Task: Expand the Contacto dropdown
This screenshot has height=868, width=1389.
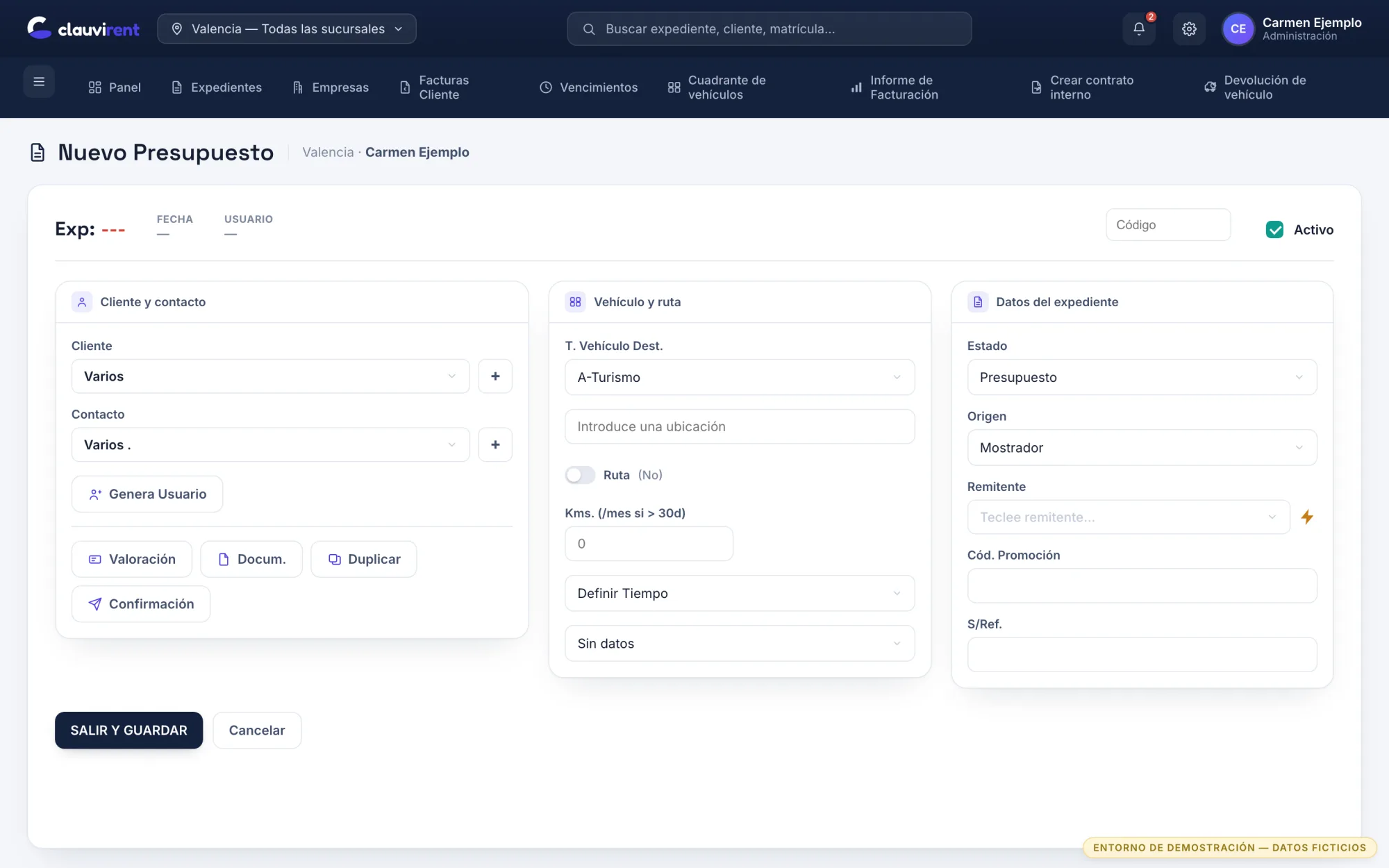Action: point(270,444)
